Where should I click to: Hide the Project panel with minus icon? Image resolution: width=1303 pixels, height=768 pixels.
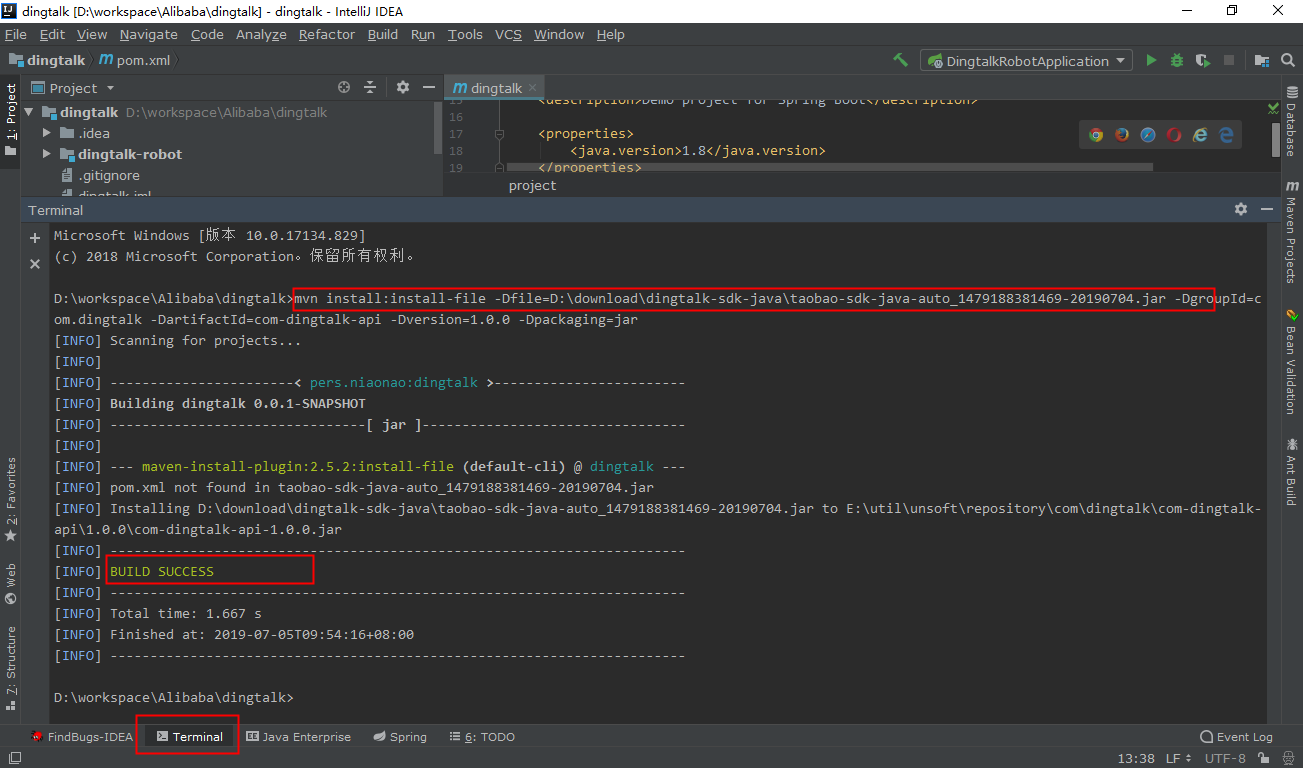click(428, 87)
